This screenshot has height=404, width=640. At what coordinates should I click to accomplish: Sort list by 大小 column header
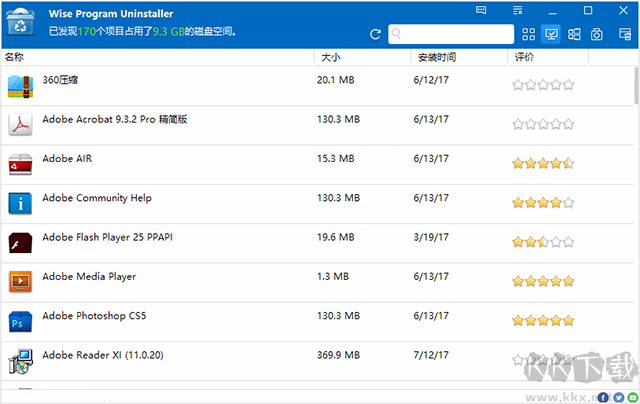pyautogui.click(x=360, y=58)
